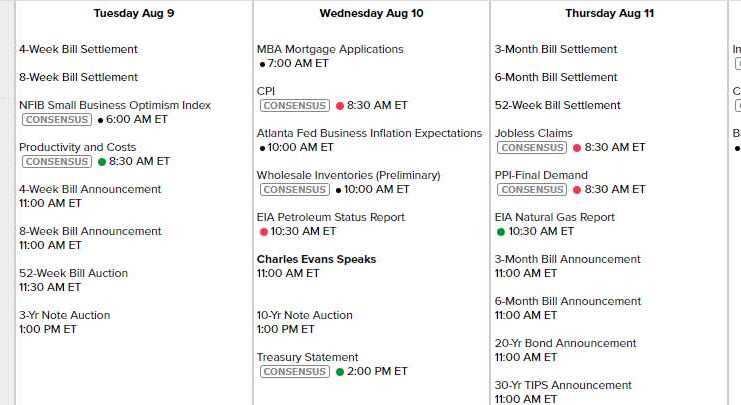Click CONSENSUS badge under Wholesale Inventories

click(x=294, y=189)
